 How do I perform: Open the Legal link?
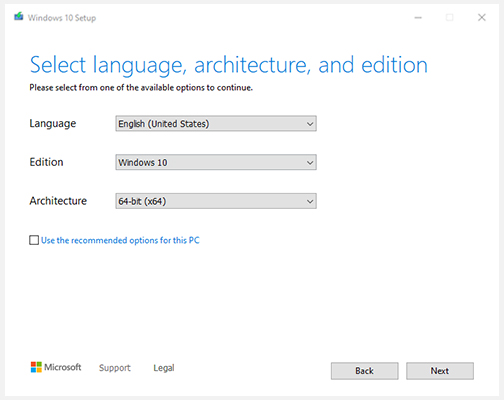pos(164,368)
